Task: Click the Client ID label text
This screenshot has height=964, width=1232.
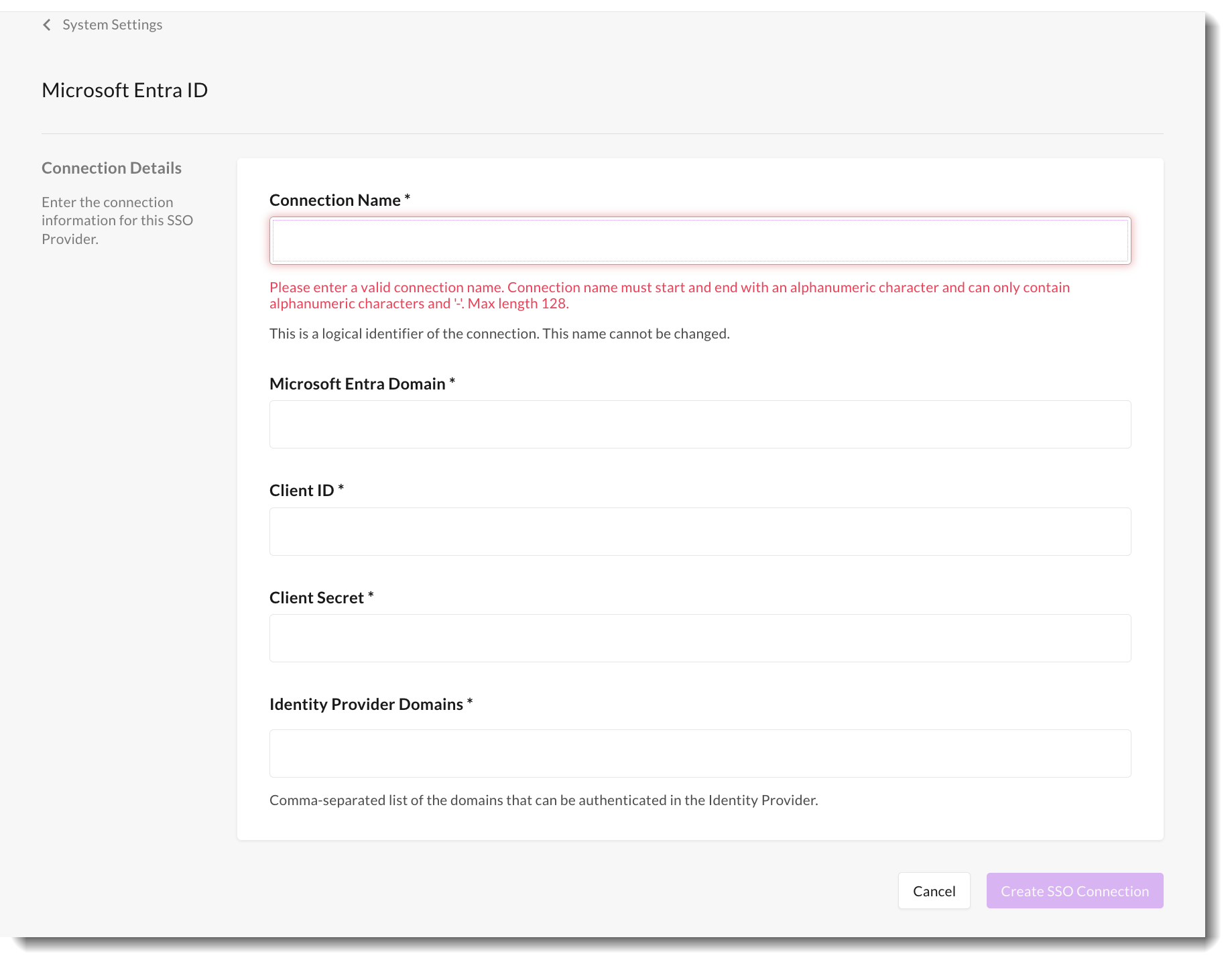Action: (x=302, y=491)
